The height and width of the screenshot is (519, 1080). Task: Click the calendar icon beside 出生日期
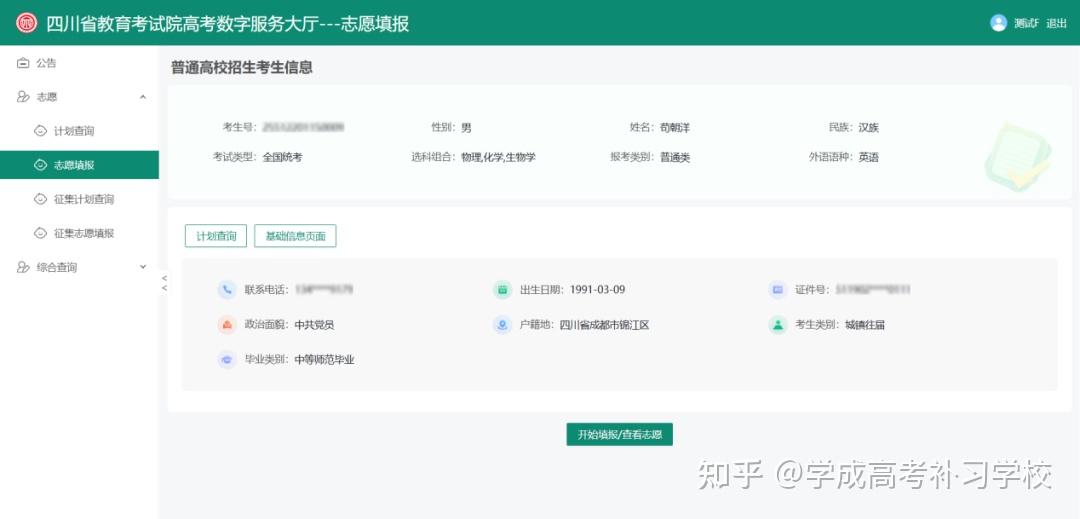point(503,290)
